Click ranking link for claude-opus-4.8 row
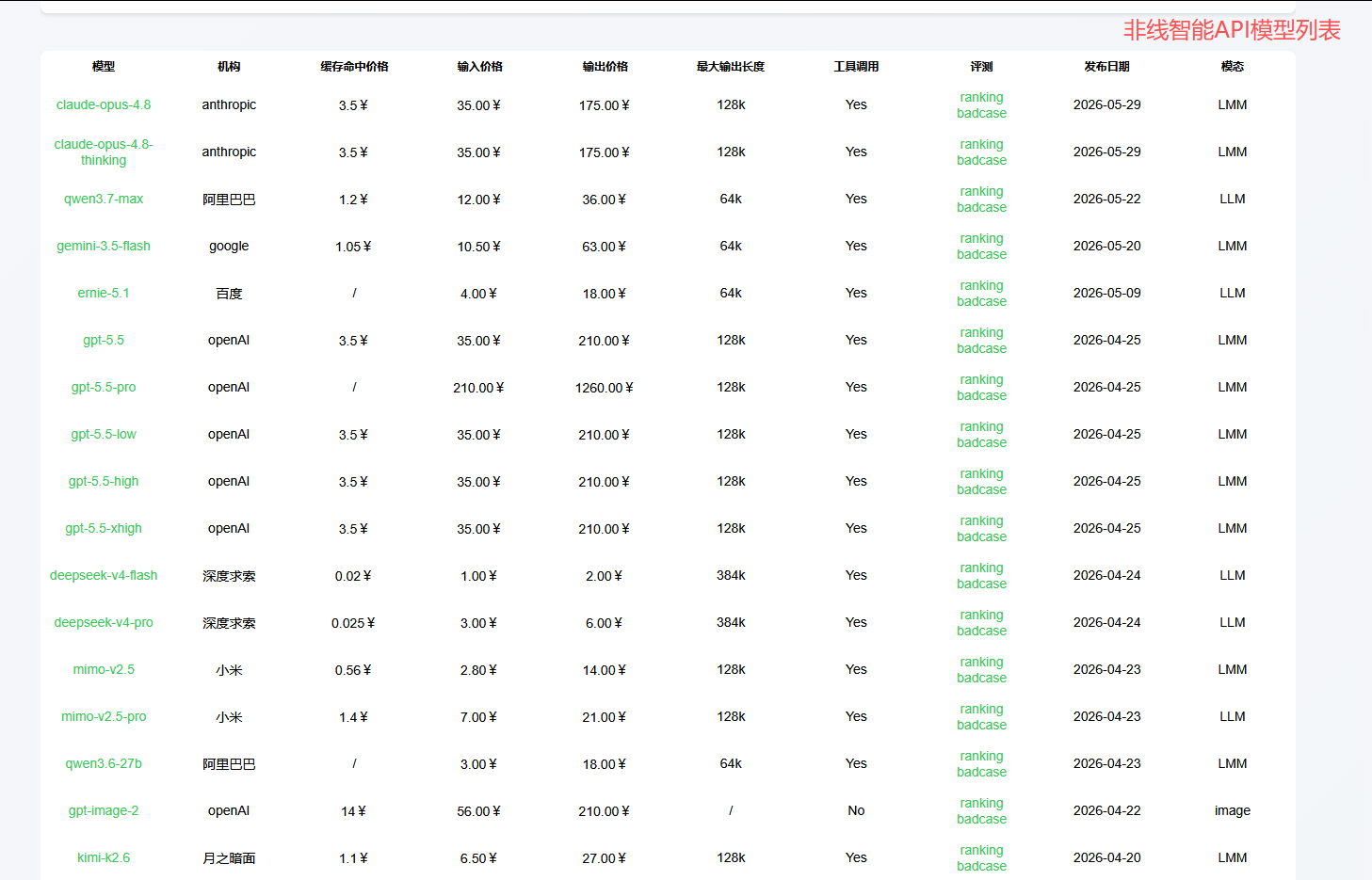This screenshot has height=880, width=1372. pyautogui.click(x=981, y=97)
